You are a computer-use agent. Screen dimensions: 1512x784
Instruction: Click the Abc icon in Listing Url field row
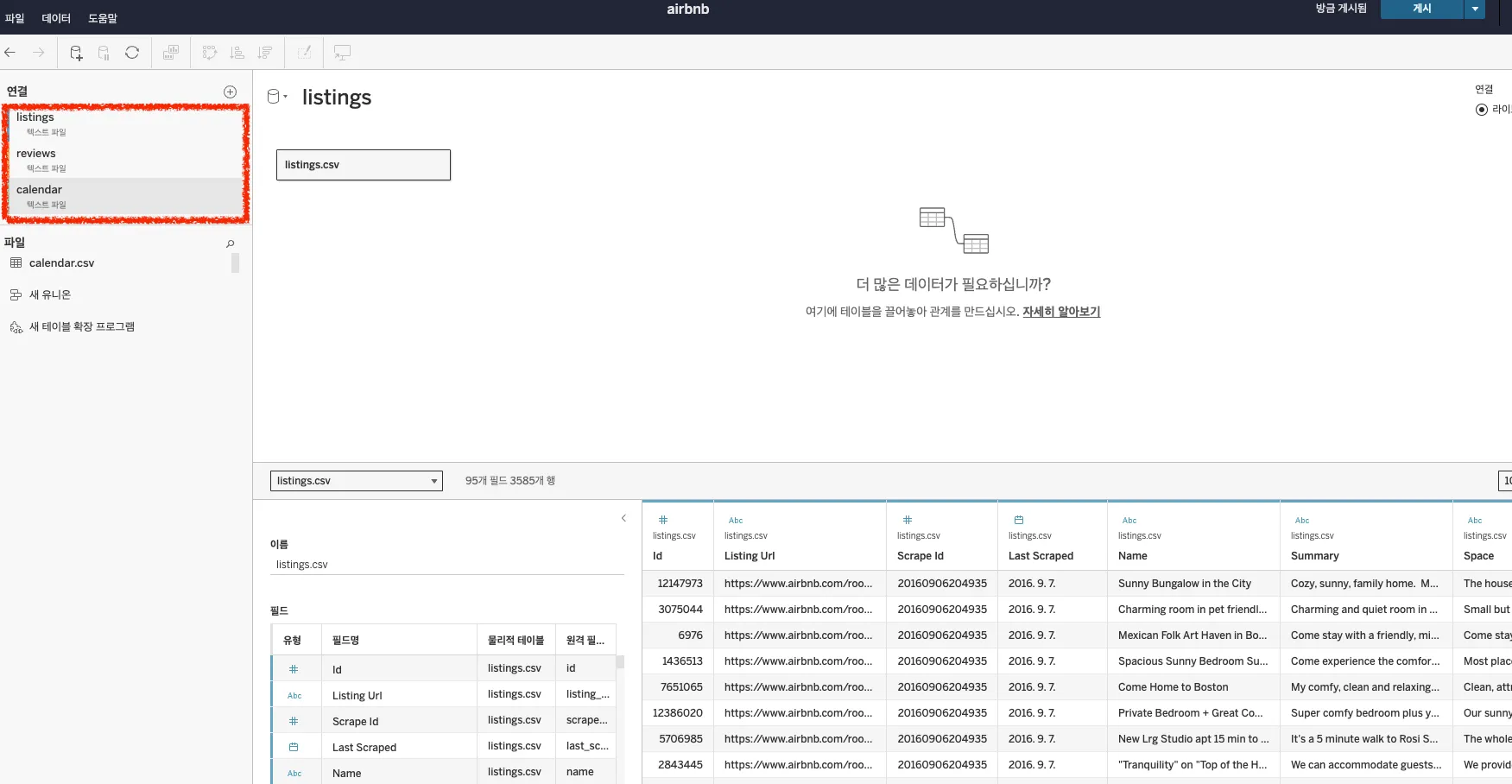(294, 695)
